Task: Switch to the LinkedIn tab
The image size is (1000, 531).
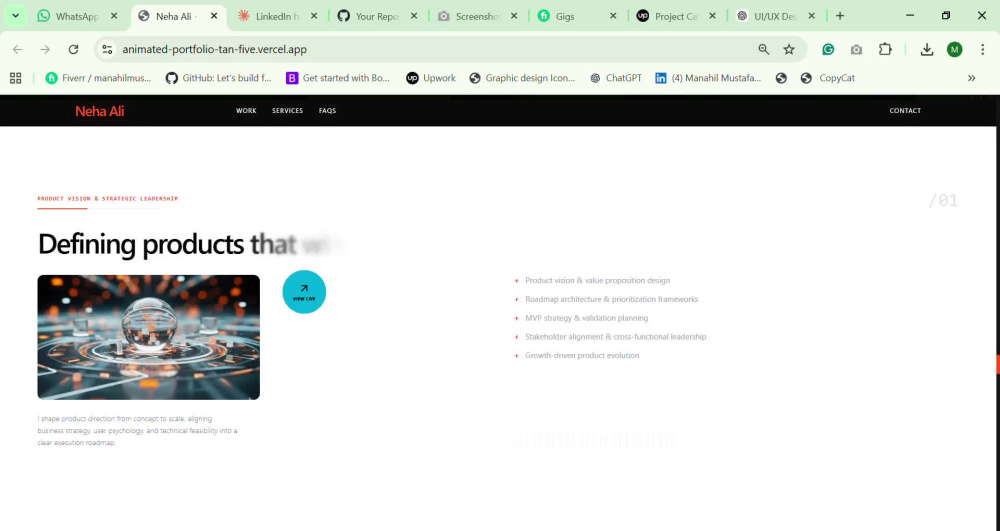Action: [275, 17]
